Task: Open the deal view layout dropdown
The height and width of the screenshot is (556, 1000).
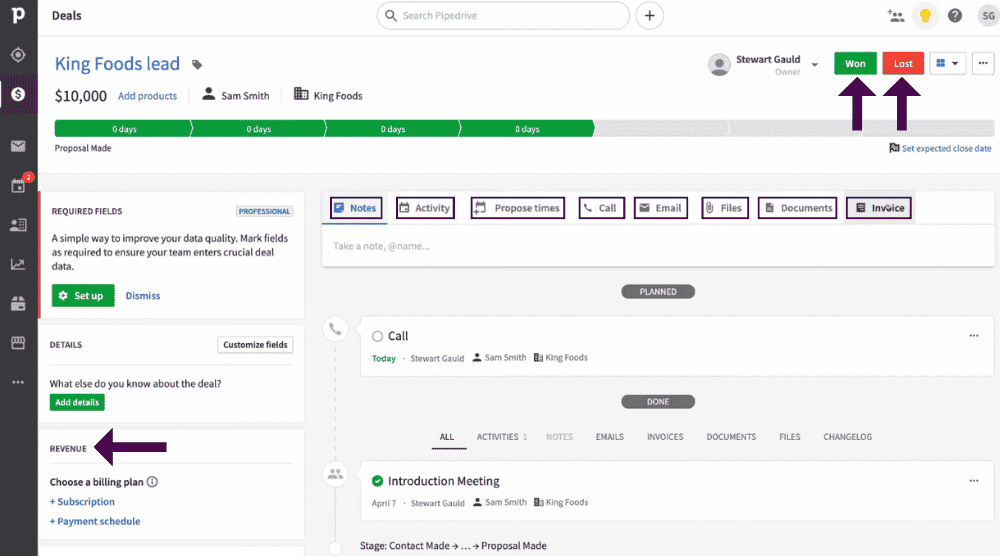Action: click(947, 63)
